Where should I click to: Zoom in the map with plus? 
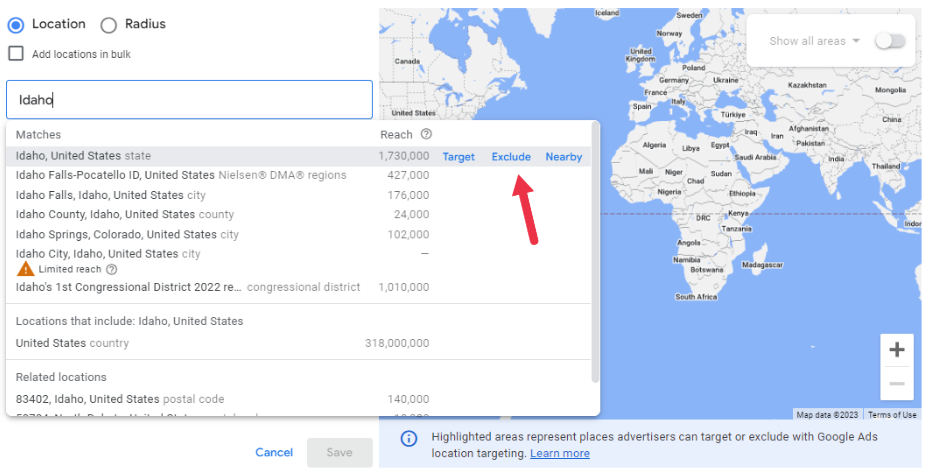[x=897, y=349]
